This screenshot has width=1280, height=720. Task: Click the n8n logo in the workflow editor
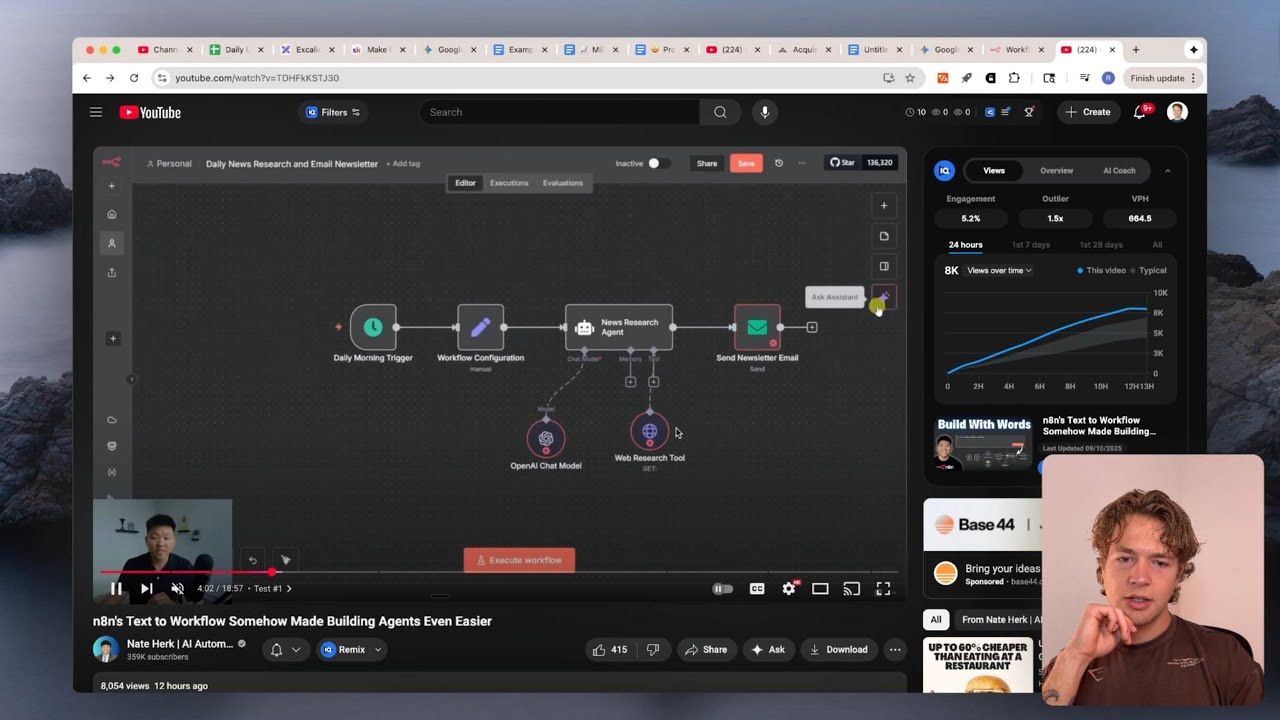coord(111,163)
